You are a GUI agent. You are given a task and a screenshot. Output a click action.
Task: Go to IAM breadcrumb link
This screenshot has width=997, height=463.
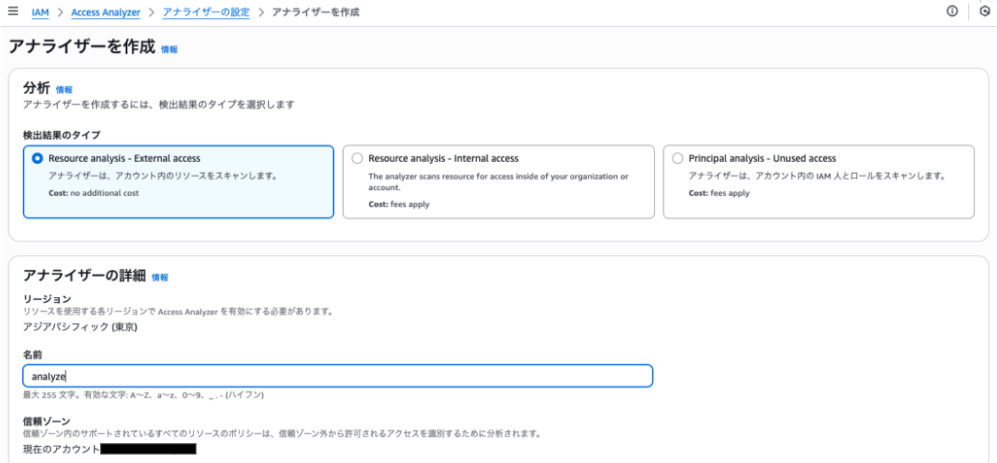pos(40,12)
